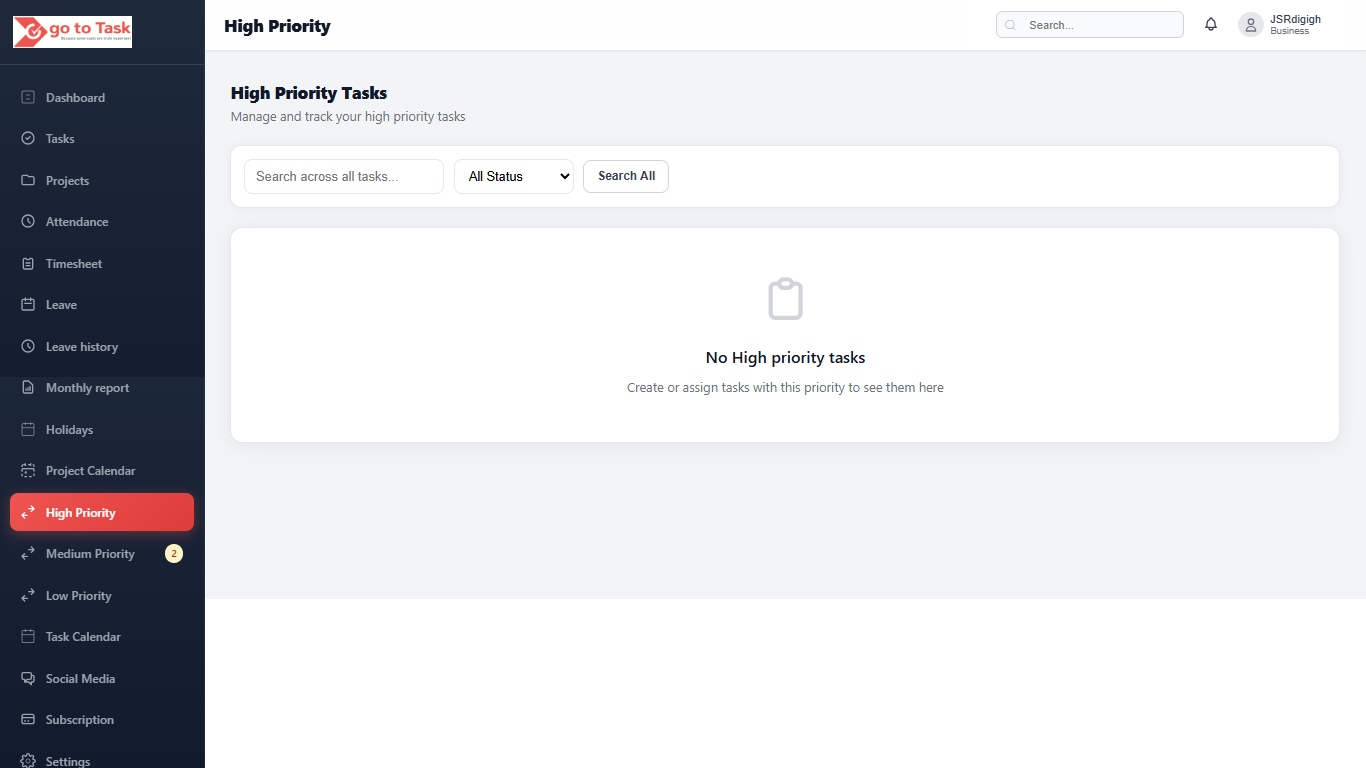
Task: Open Timesheet from the sidebar
Action: (102, 263)
